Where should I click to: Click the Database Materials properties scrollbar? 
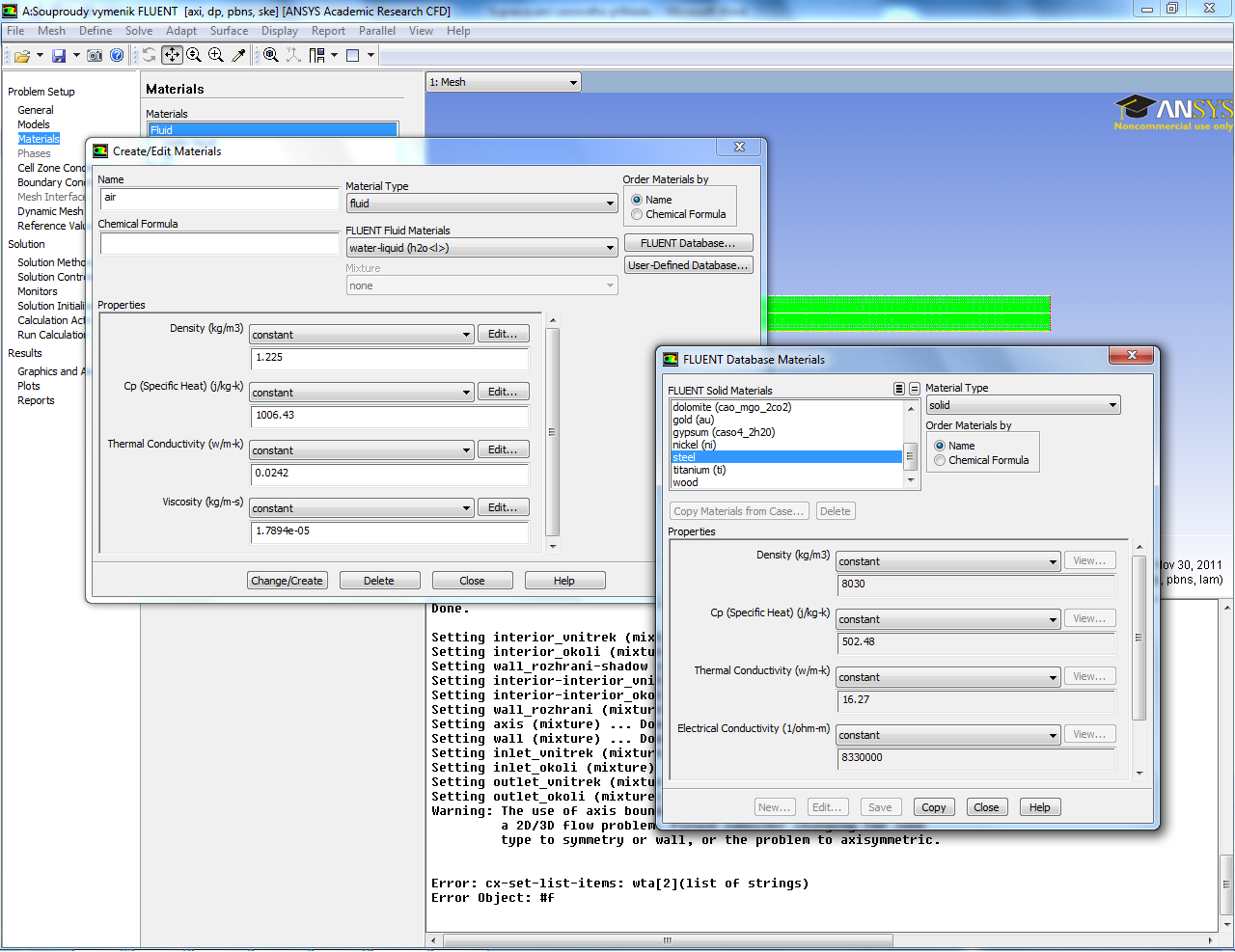coord(1139,660)
